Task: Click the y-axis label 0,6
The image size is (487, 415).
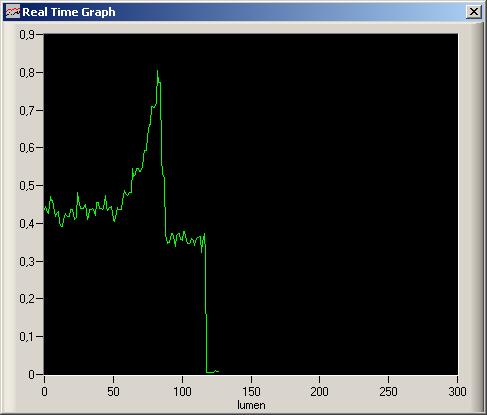Action: 27,148
